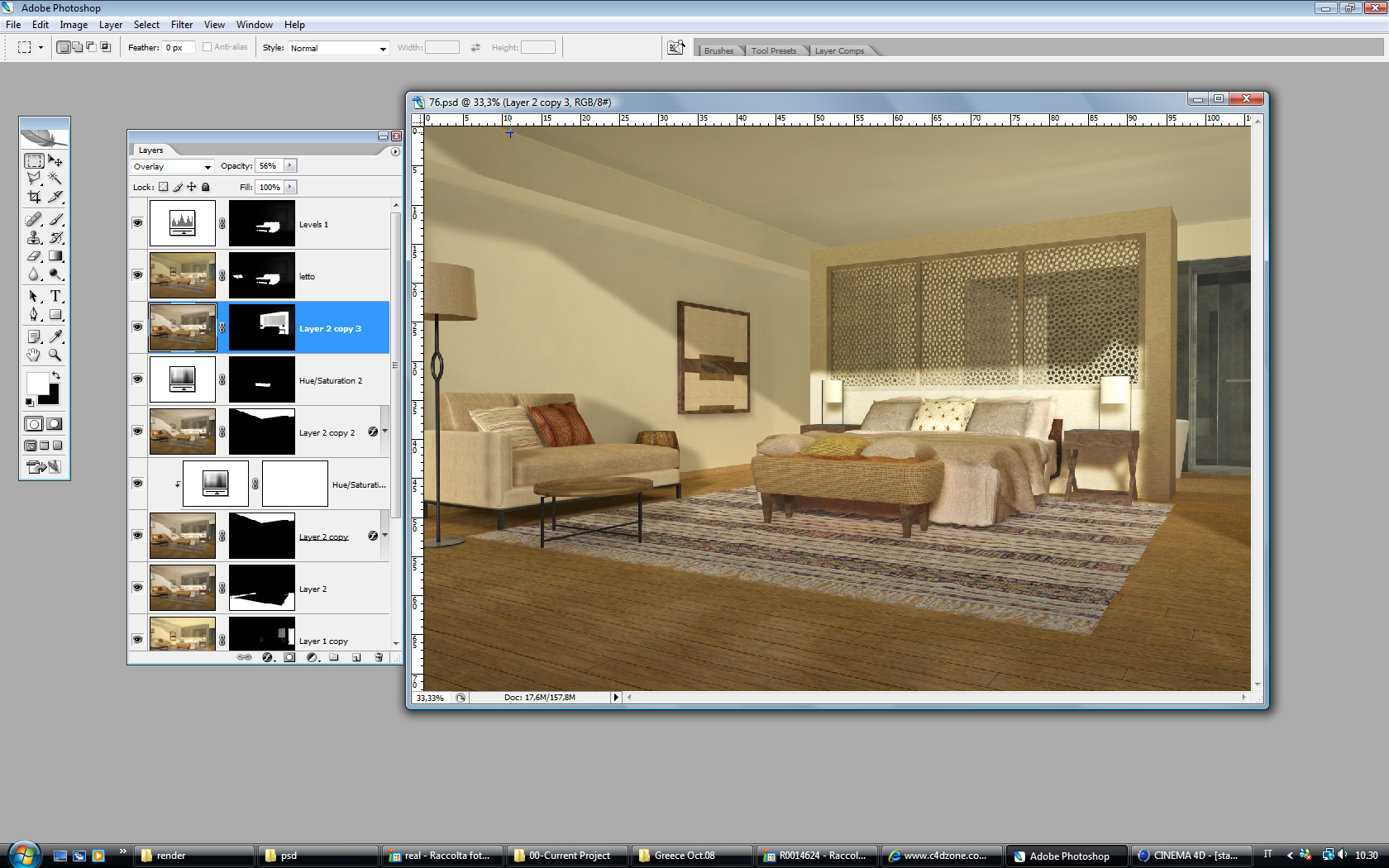Open the File menu
The width and height of the screenshot is (1389, 868).
(13, 25)
